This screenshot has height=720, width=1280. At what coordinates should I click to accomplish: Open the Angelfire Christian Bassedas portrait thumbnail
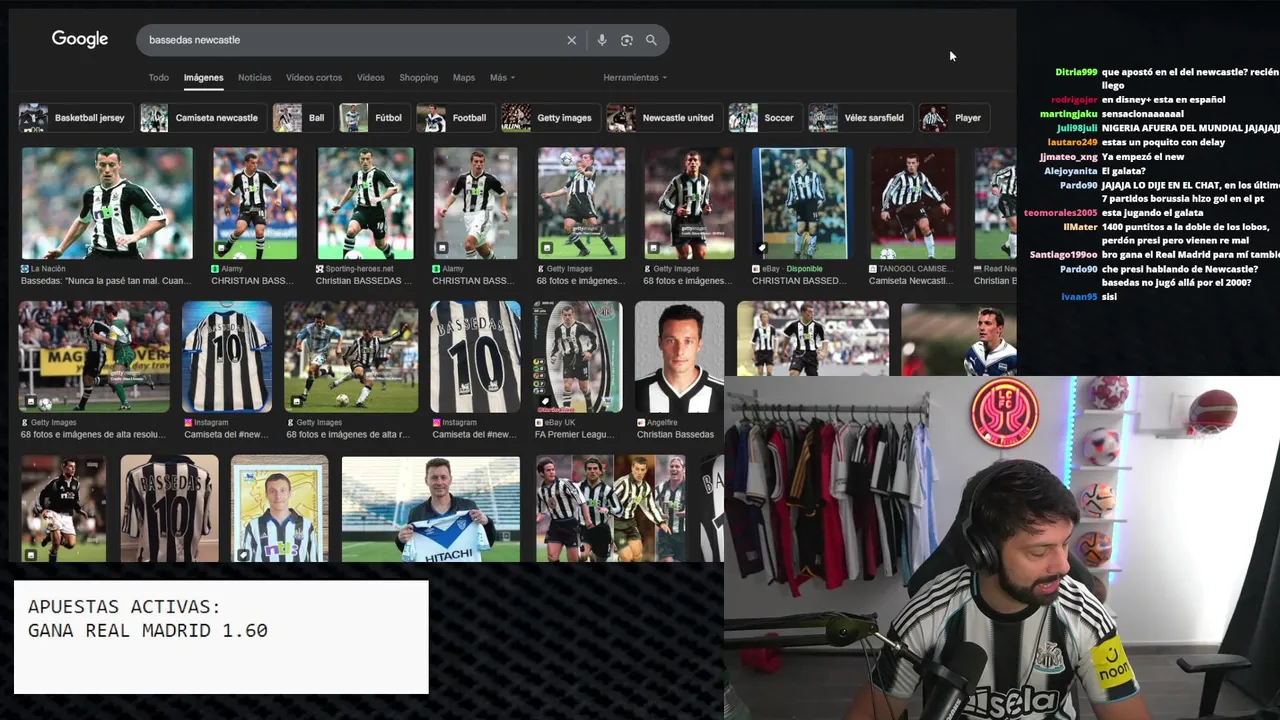pos(679,357)
